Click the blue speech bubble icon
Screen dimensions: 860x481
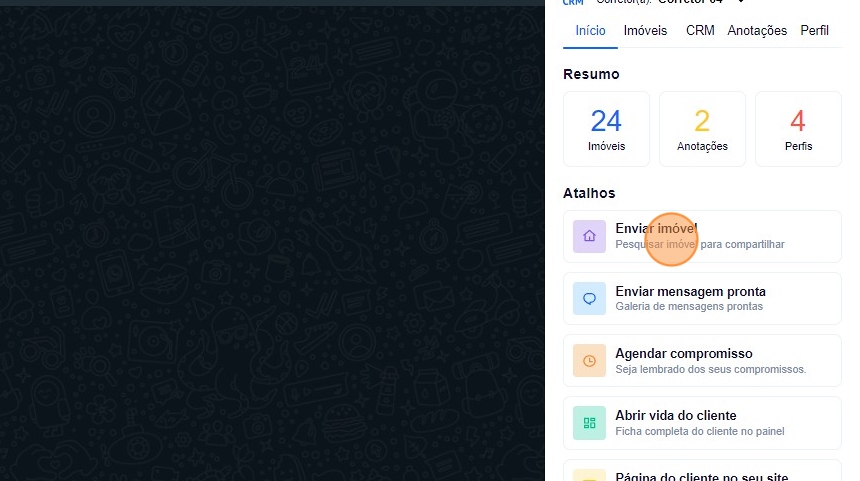click(x=589, y=299)
